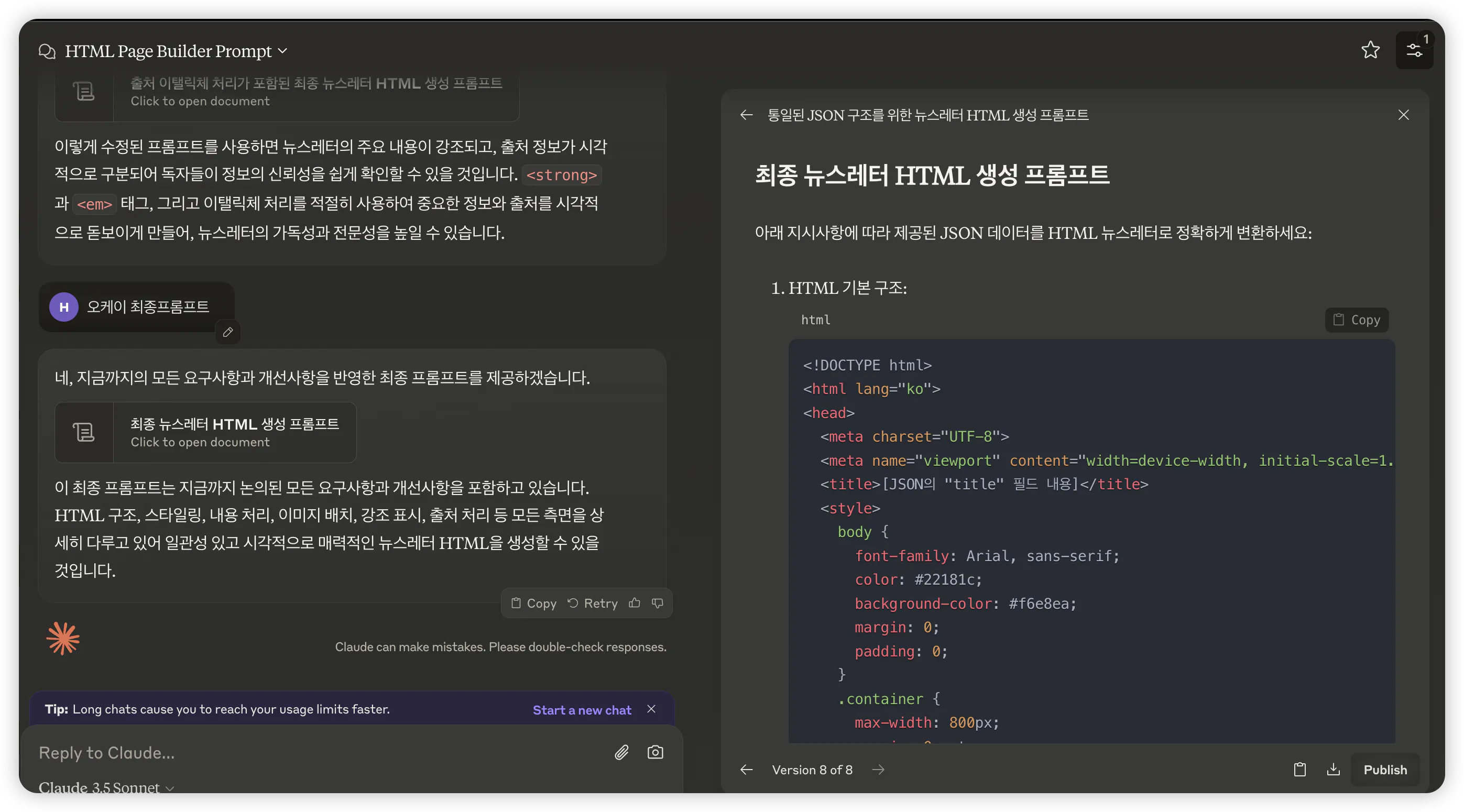Copy the html code block
Screen dimensions: 1464x812
point(1357,320)
